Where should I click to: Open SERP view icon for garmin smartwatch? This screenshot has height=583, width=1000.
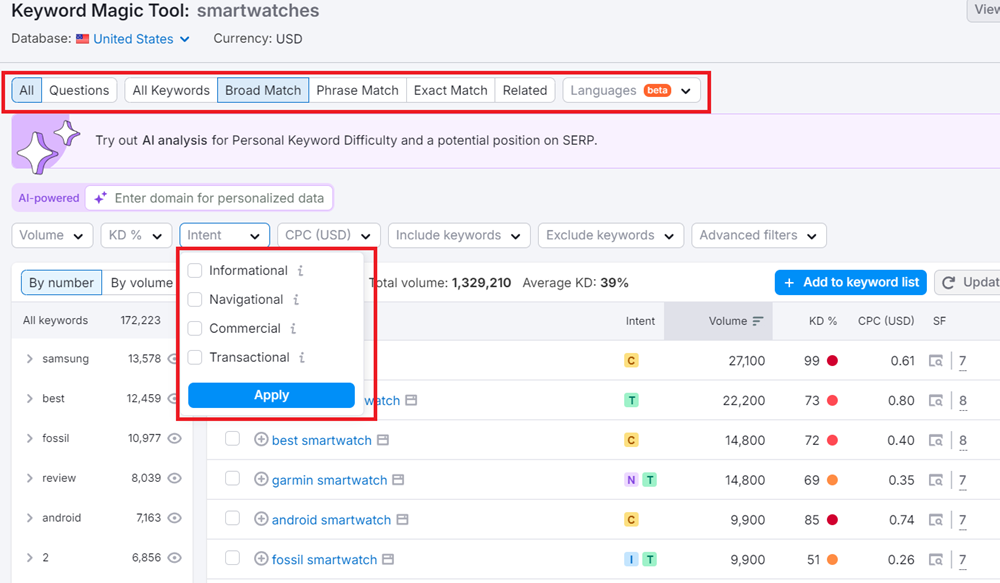398,480
